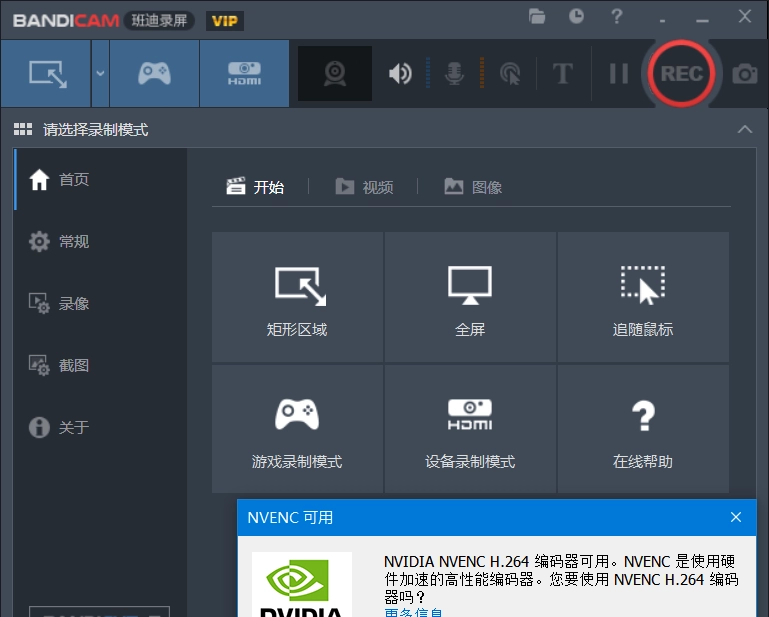Click the NVIDIA logo thumbnail

point(302,585)
